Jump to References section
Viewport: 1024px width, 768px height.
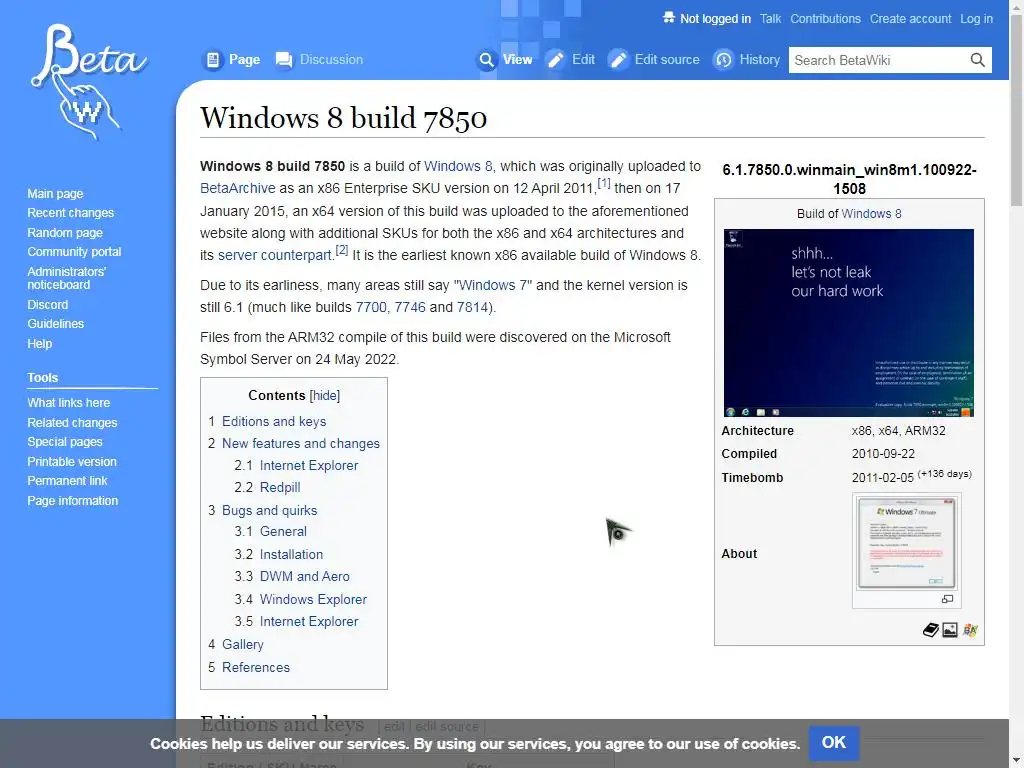tap(255, 667)
